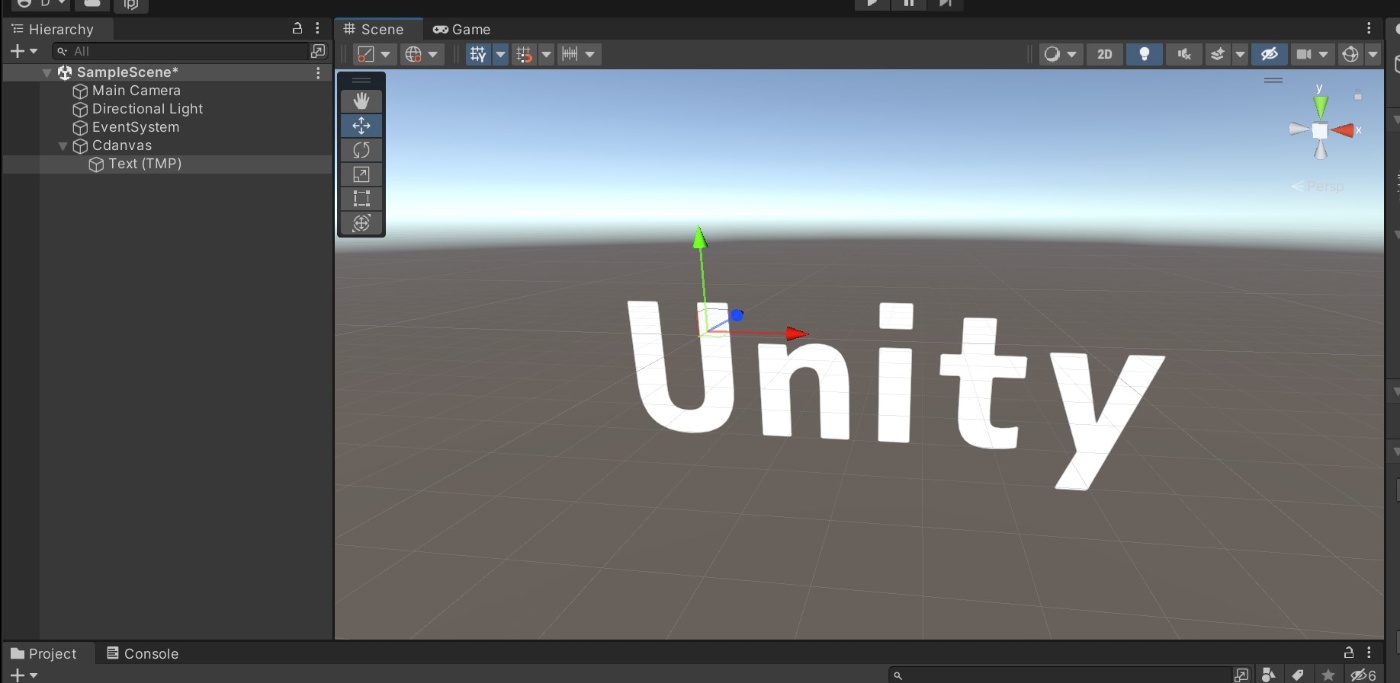
Task: Click the scene gizmo red X axis cone
Action: 1343,130
